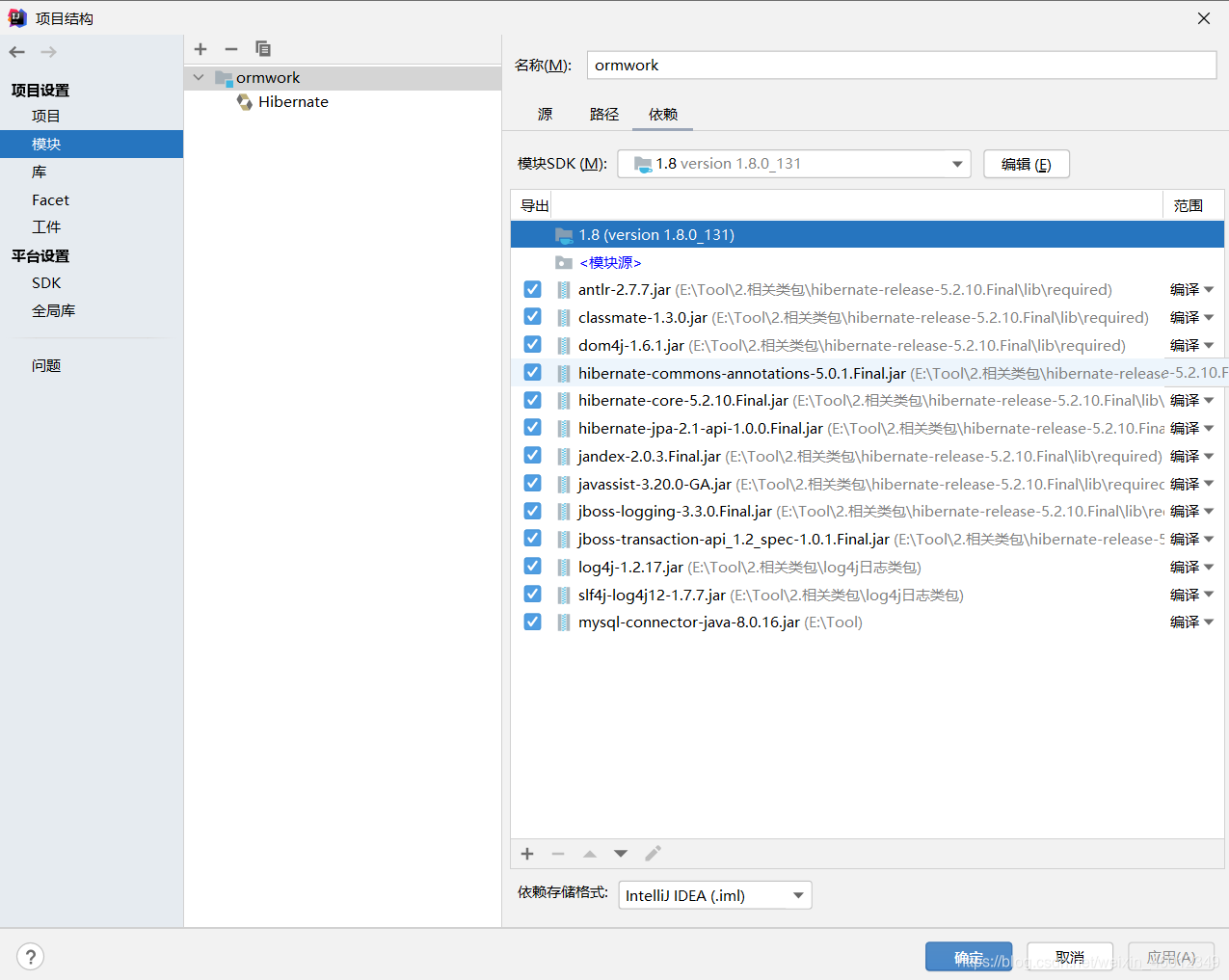Select the Hibernate tree item
This screenshot has height=980, width=1229.
293,102
